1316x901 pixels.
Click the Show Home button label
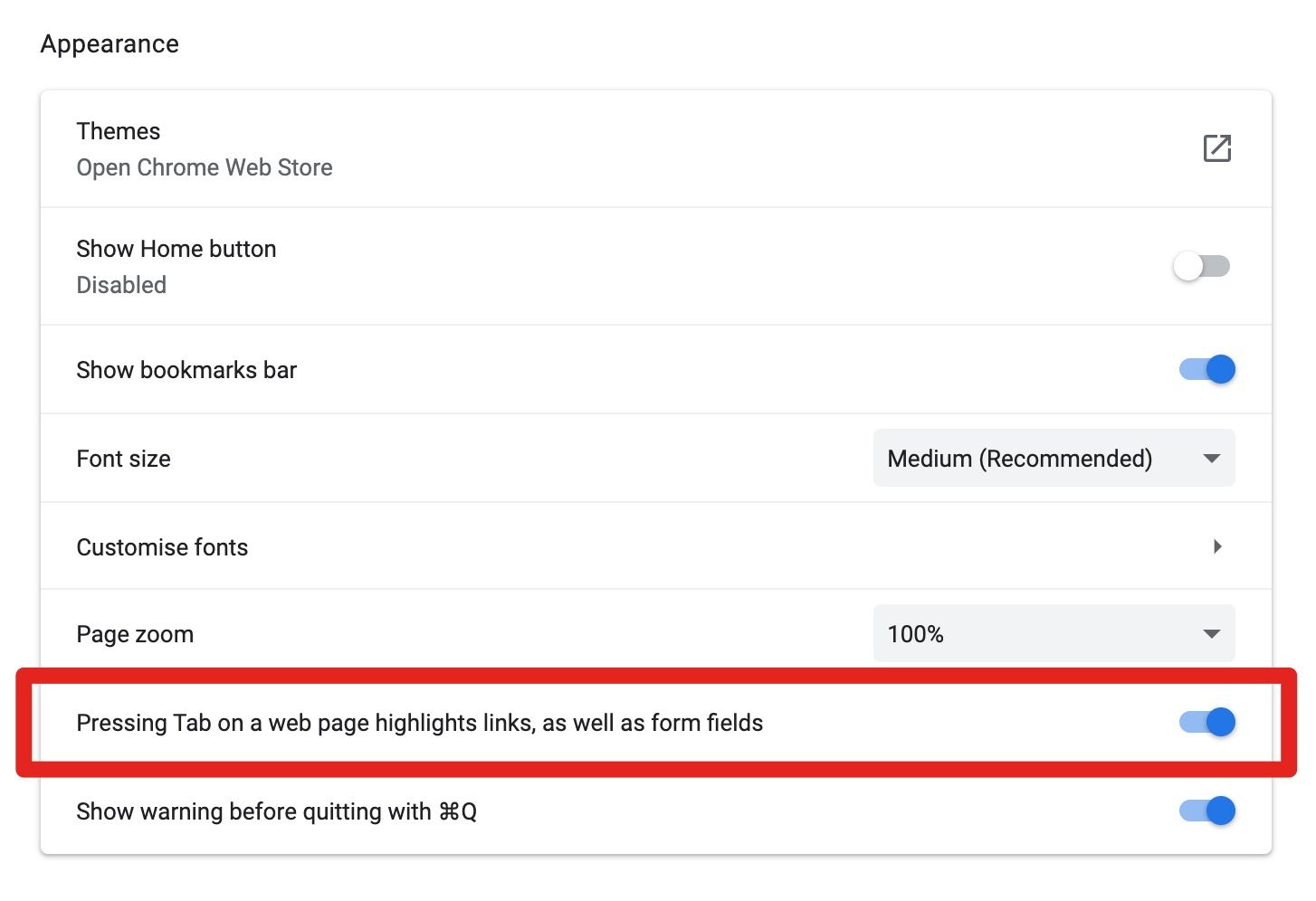pyautogui.click(x=176, y=249)
